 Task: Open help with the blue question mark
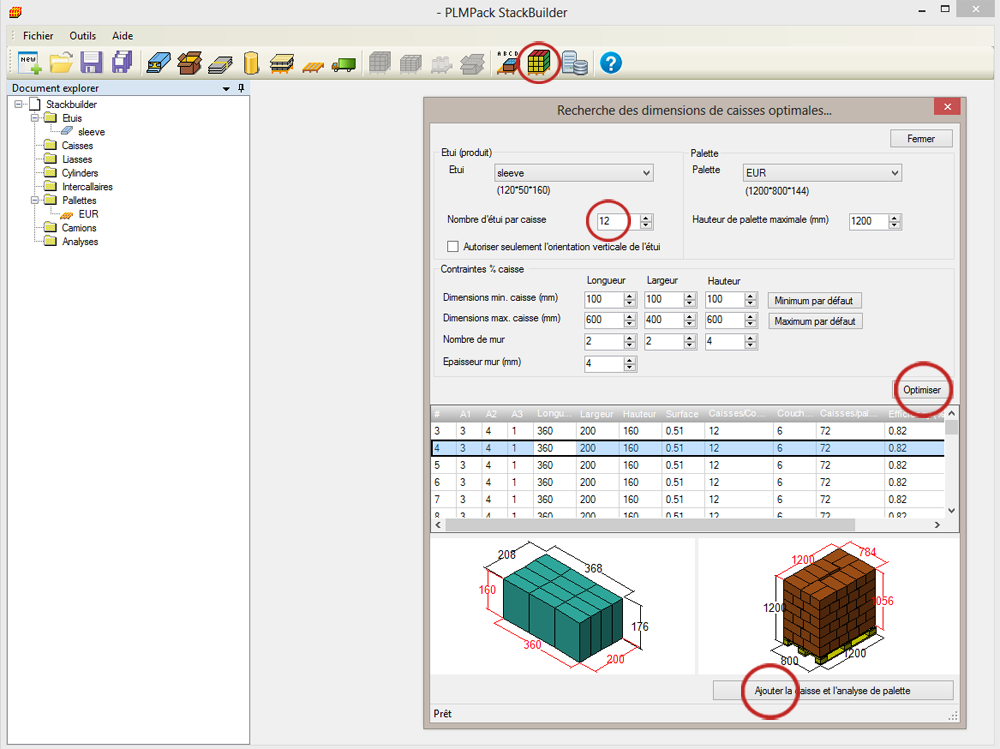(x=610, y=63)
